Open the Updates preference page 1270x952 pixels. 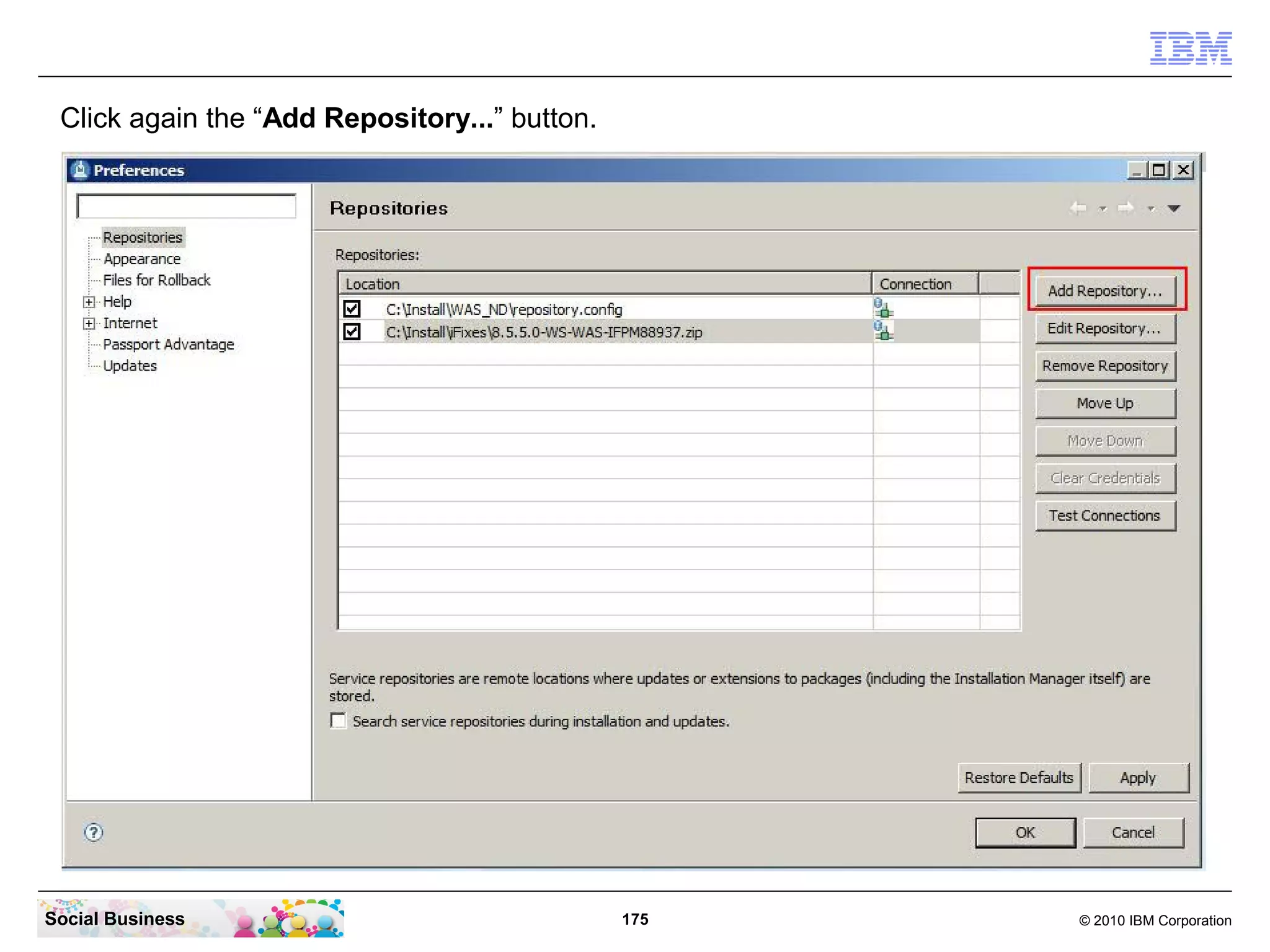pos(130,366)
